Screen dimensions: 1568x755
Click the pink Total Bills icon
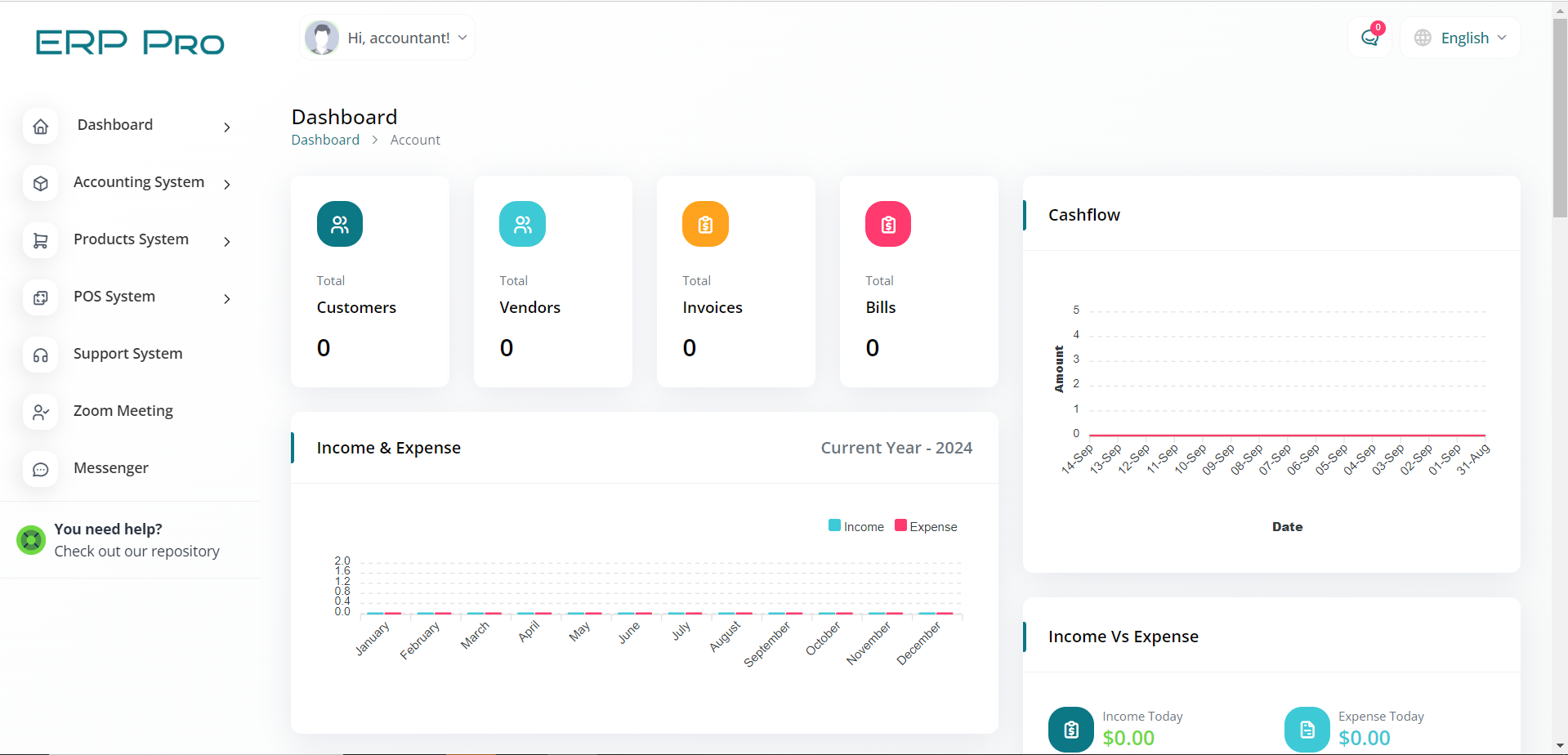tap(887, 224)
